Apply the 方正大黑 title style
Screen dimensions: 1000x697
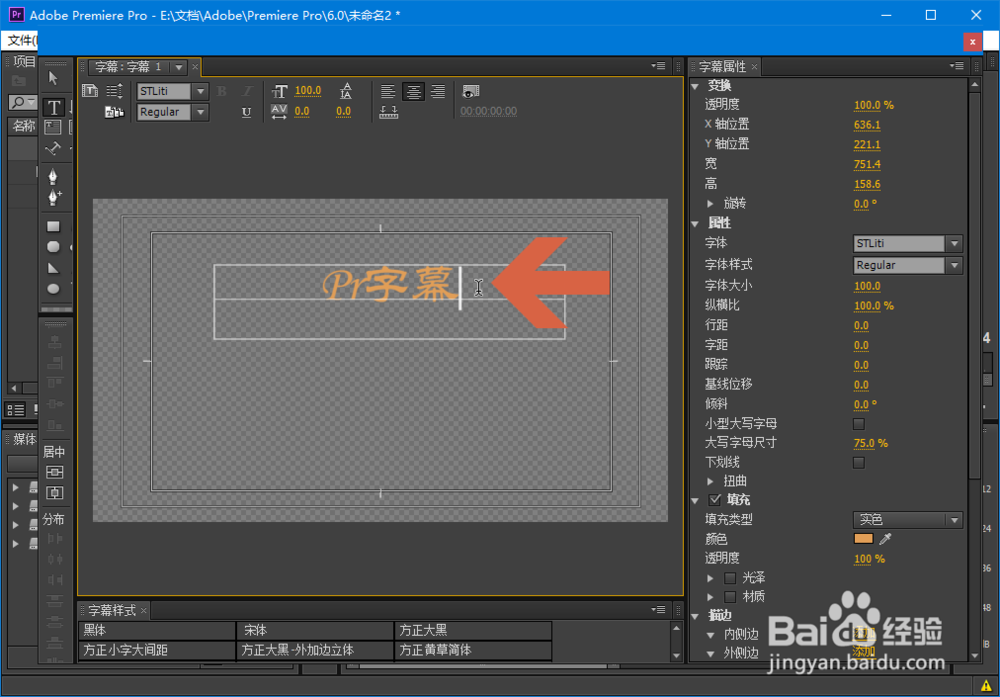click(x=473, y=630)
